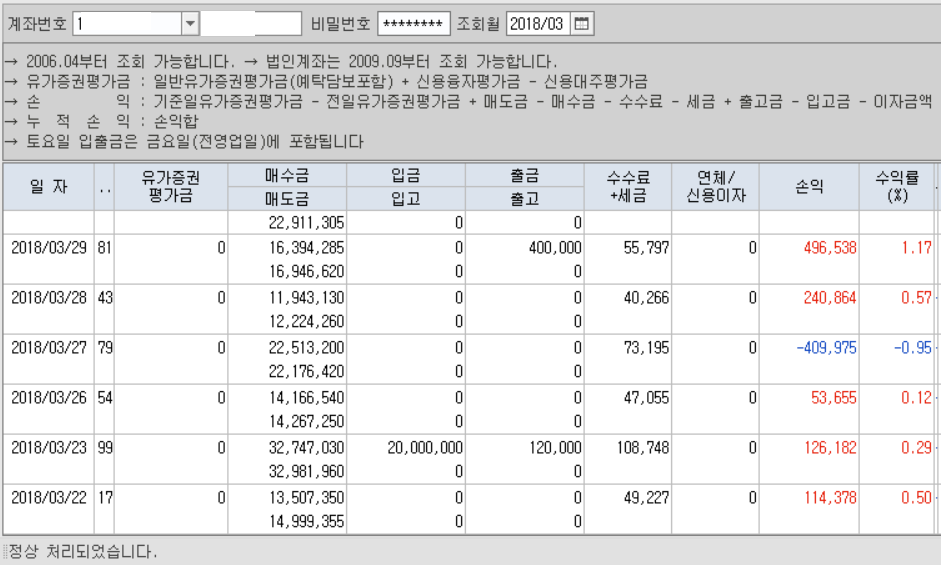Screen dimensions: 941x565
Task: Select the 2018/03/29 date row
Action: coord(49,247)
